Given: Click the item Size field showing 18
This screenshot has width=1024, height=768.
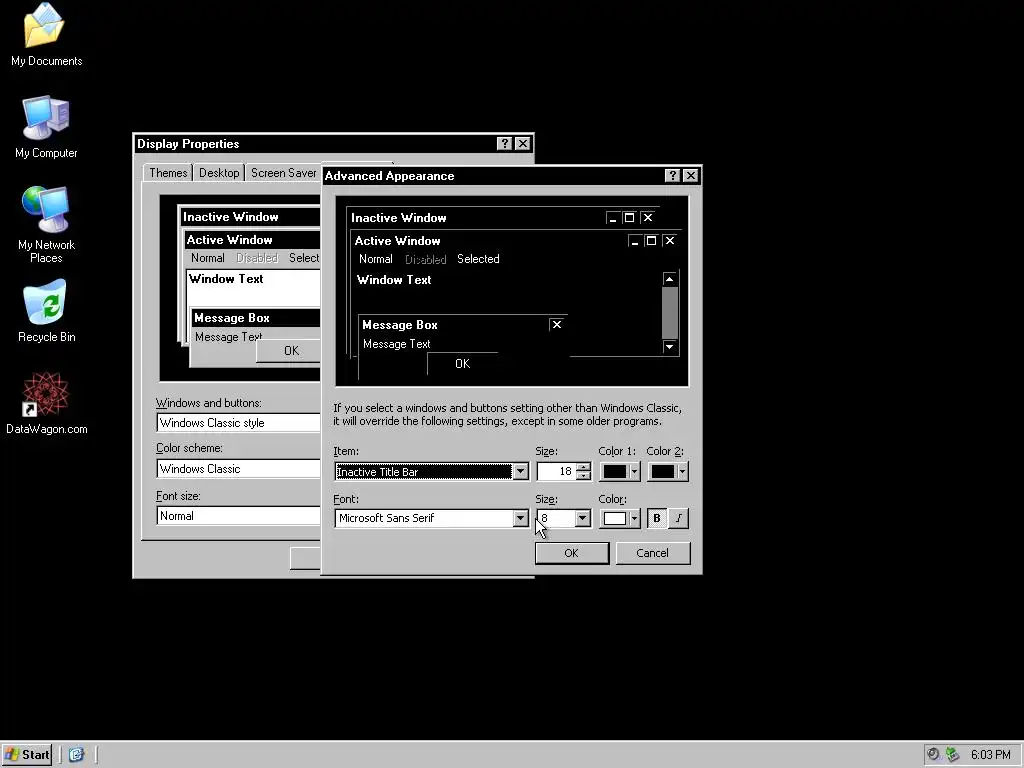Looking at the screenshot, I should click(556, 472).
